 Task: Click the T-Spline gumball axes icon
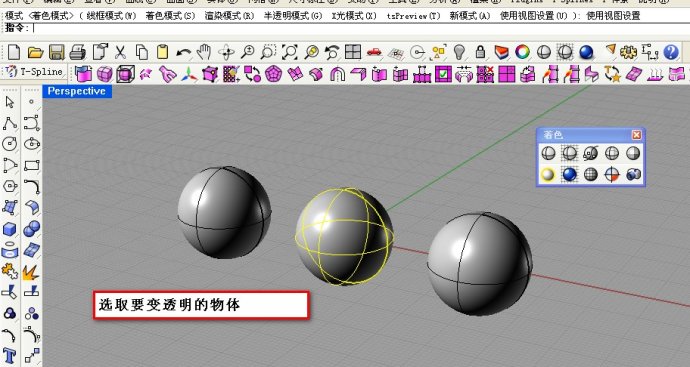pyautogui.click(x=189, y=74)
